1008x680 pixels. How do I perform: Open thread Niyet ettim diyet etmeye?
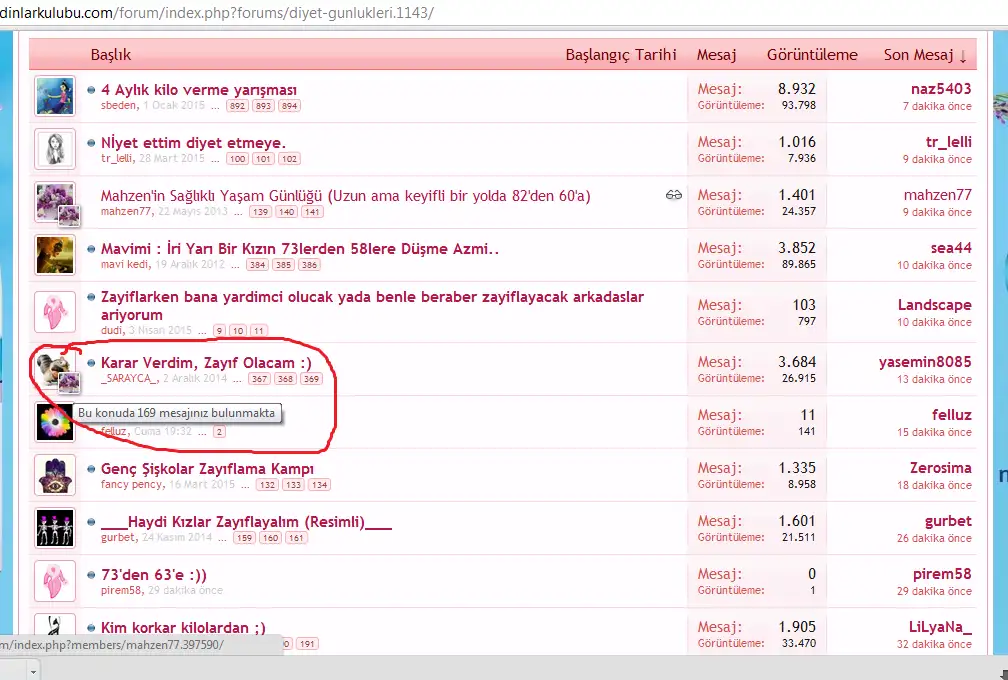pyautogui.click(x=193, y=142)
